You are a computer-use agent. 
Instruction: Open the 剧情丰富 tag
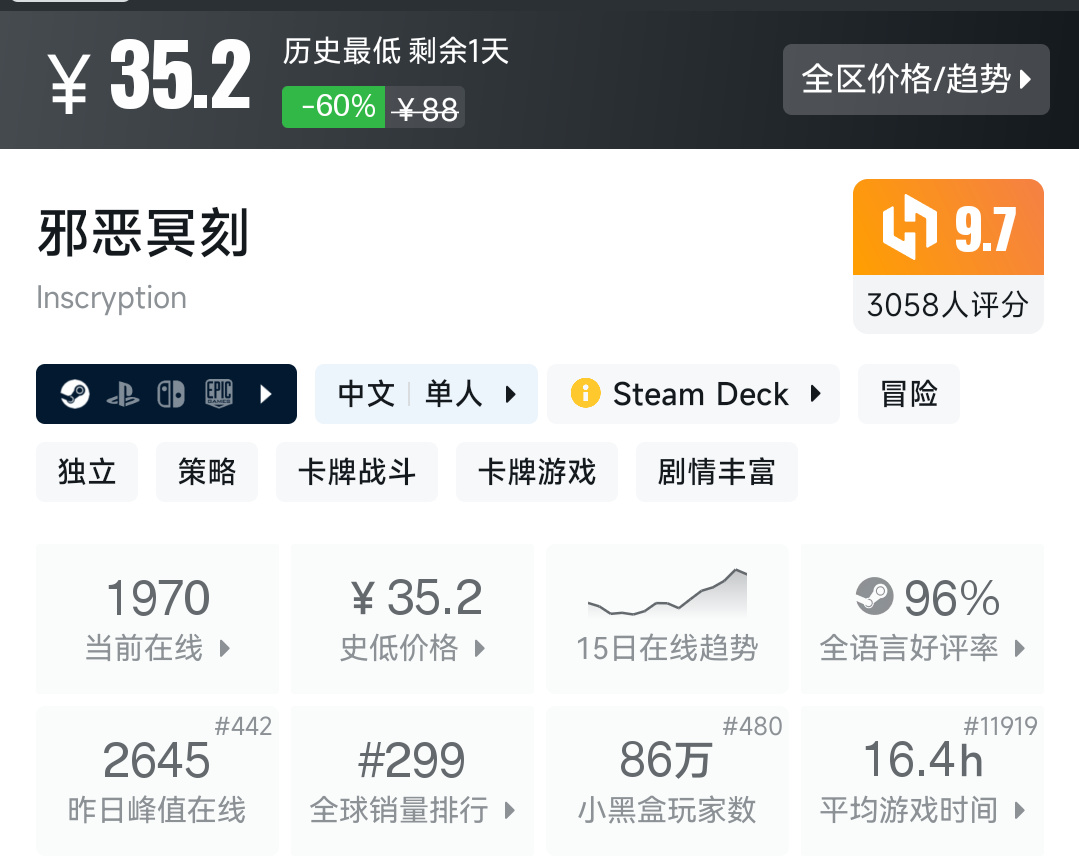[716, 472]
